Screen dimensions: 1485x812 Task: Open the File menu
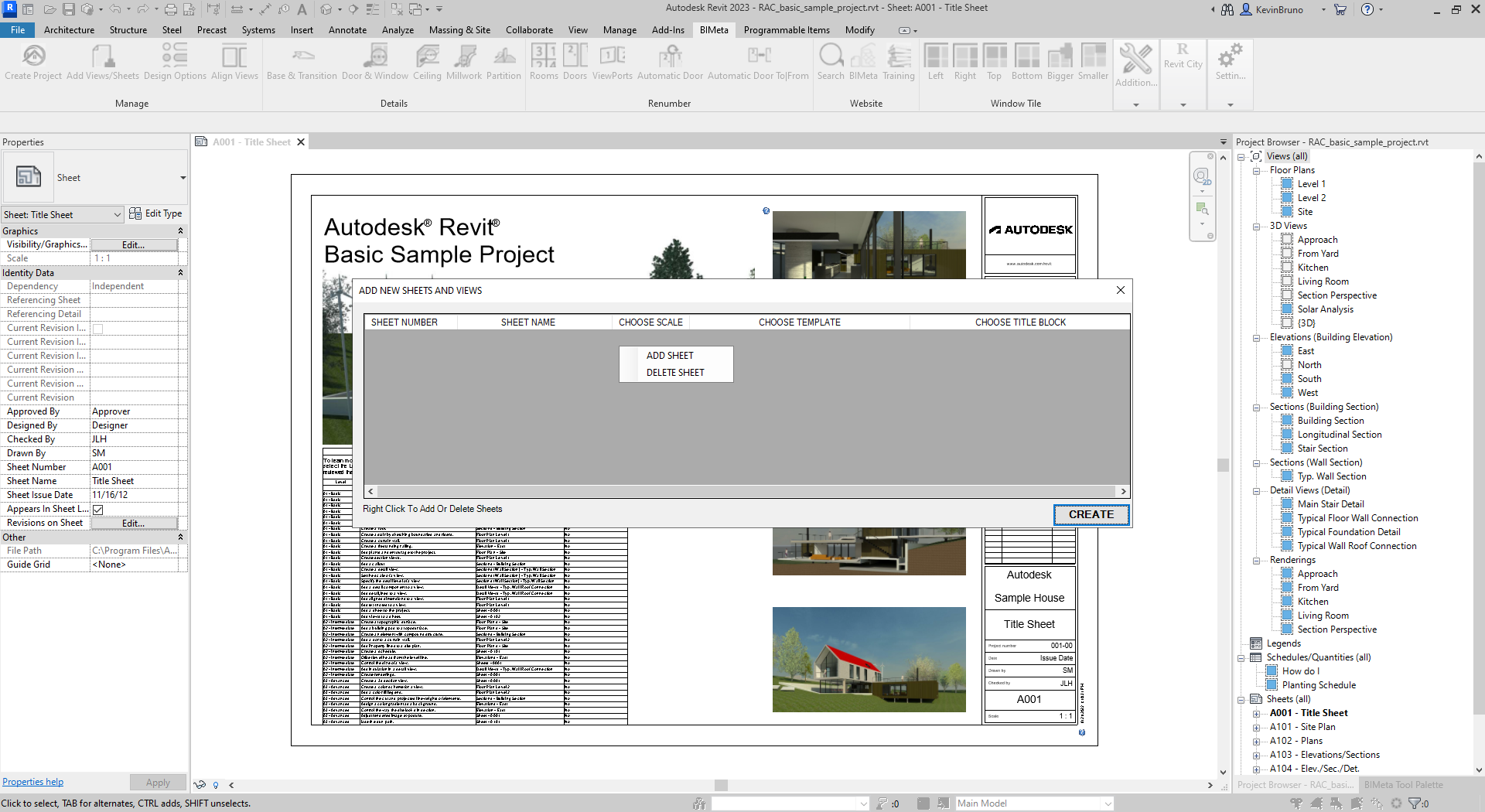[18, 30]
